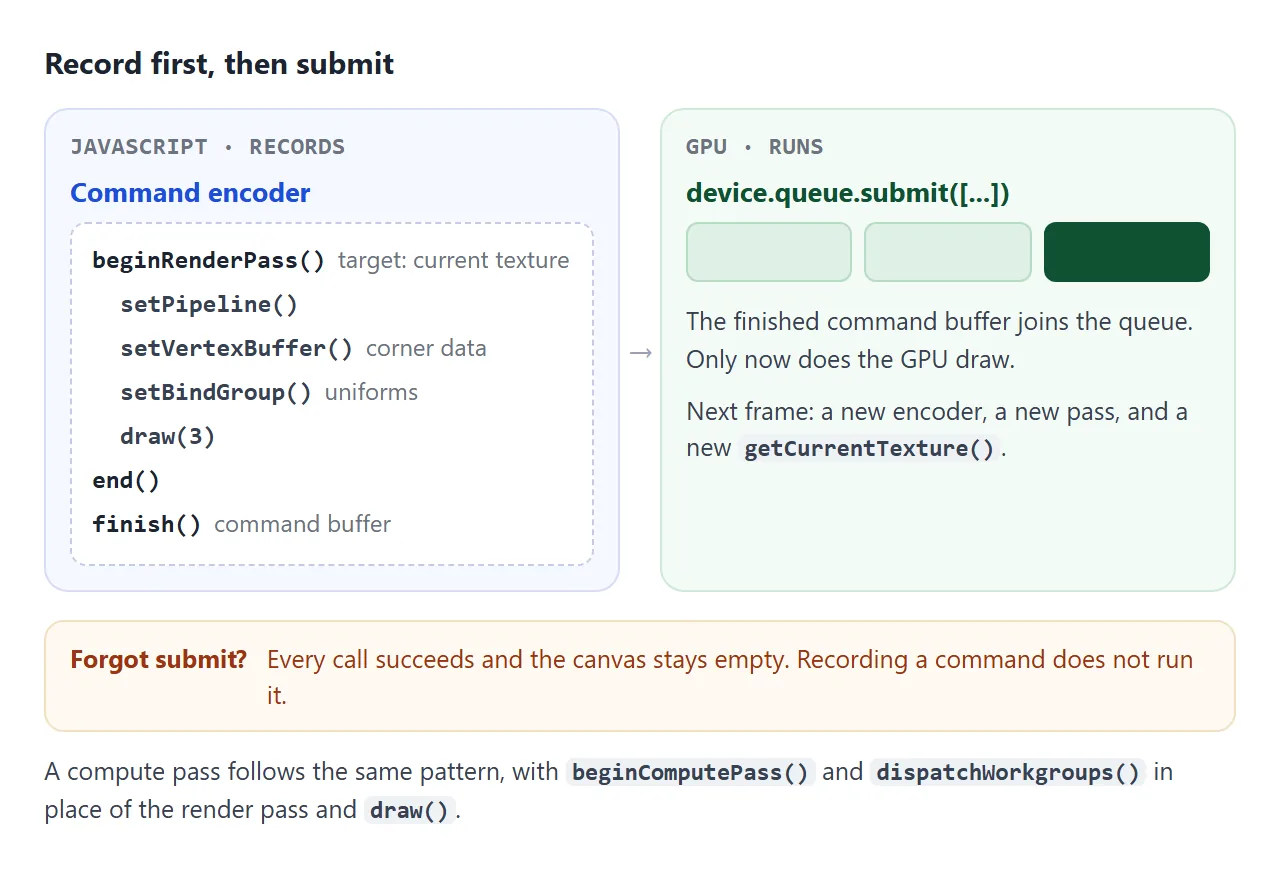Click the "GPU · RUNS" label
The height and width of the screenshot is (874, 1280).
pyautogui.click(x=755, y=147)
